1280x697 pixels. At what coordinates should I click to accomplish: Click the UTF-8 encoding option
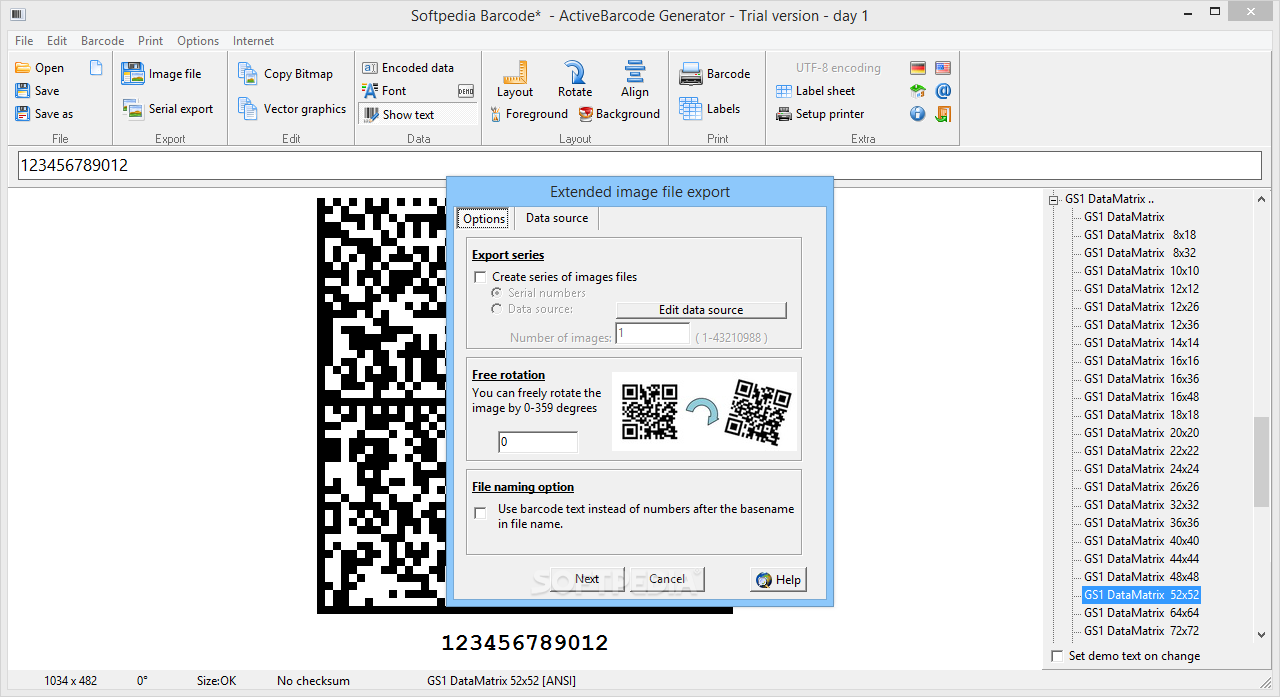coord(838,68)
